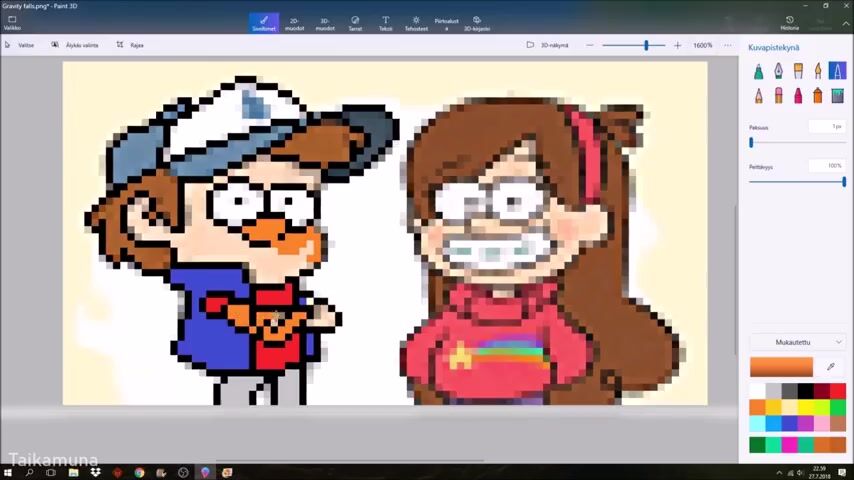Choose the purple color swatch
The image size is (854, 480).
point(806,423)
